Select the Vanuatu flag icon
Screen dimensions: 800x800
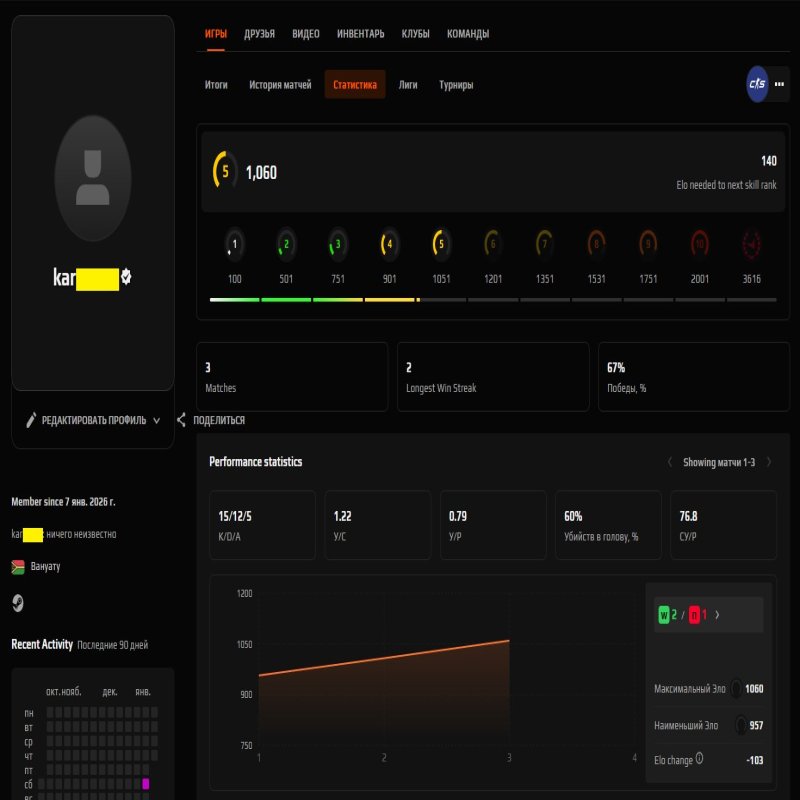point(17,567)
